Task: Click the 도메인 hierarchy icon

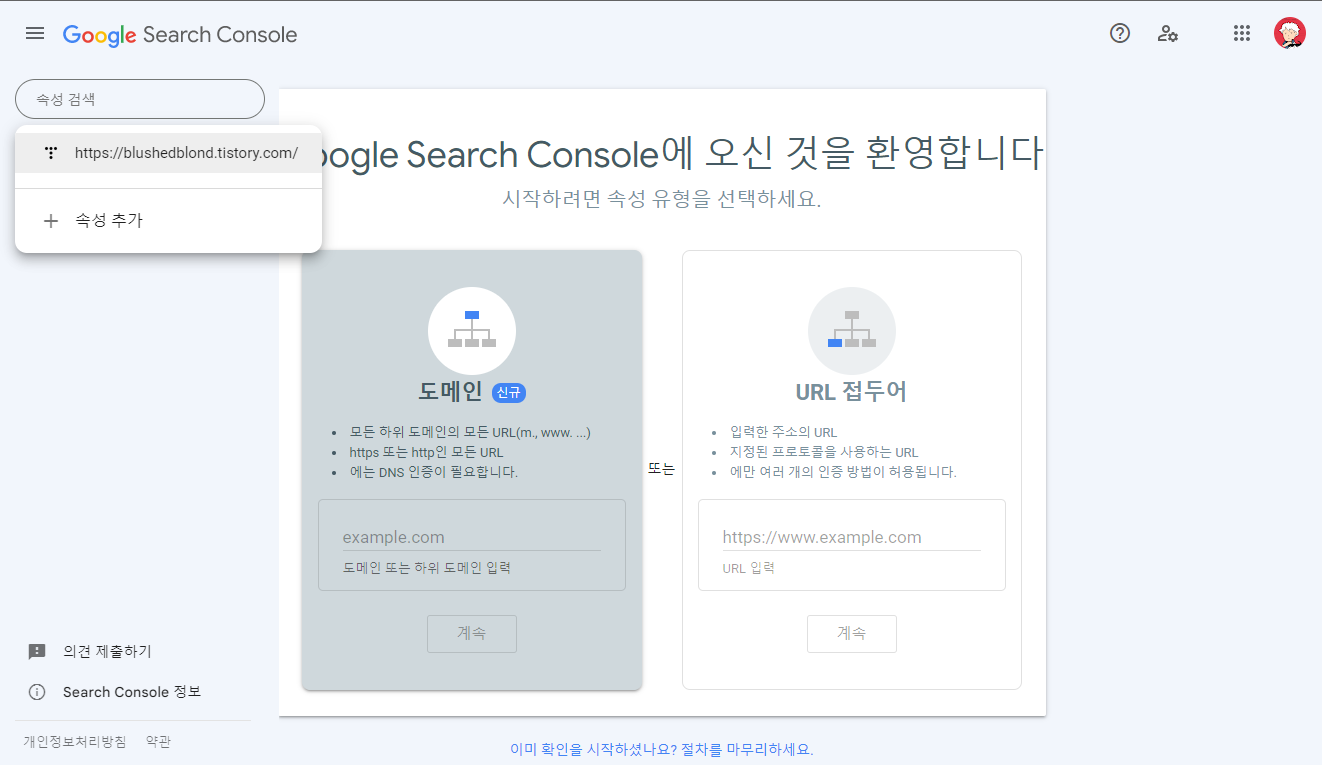Action: click(x=472, y=330)
